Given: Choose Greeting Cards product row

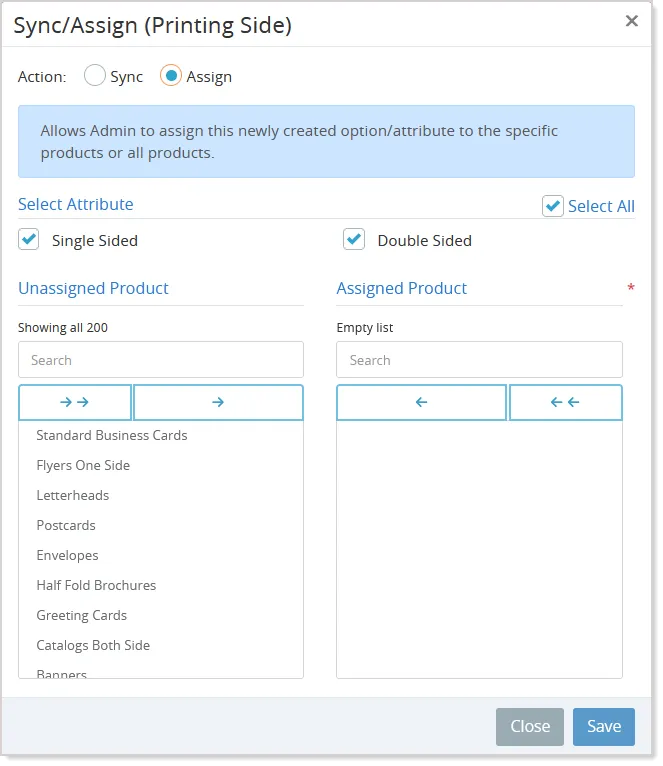Looking at the screenshot, I should (x=161, y=616).
